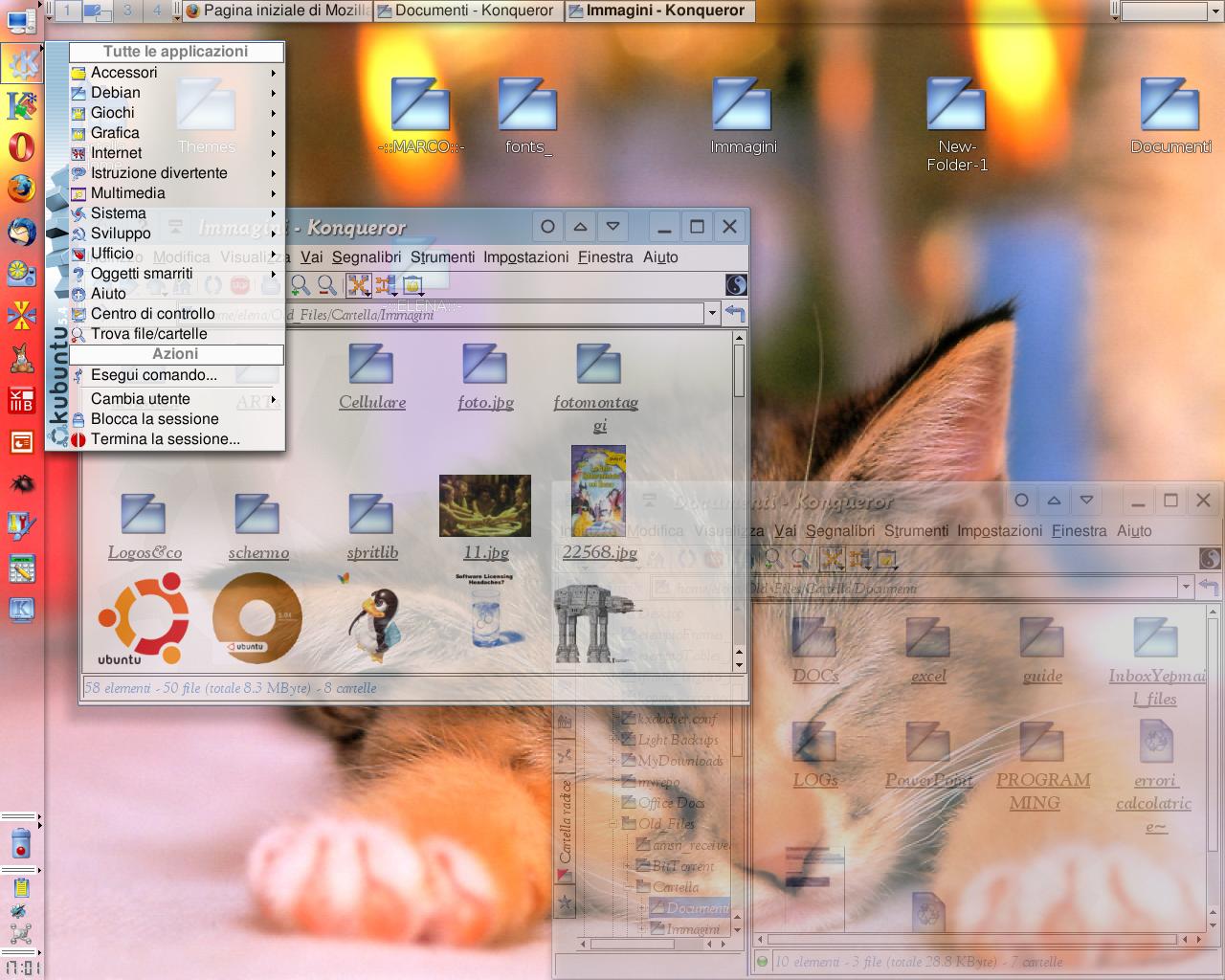The image size is (1225, 980).
Task: Switch to Documenti - Konqueror taskbar button
Action: [467, 11]
